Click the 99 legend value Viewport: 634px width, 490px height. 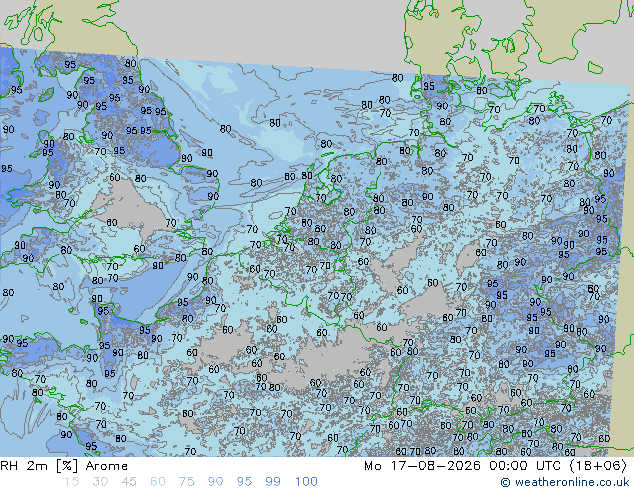pos(273,482)
